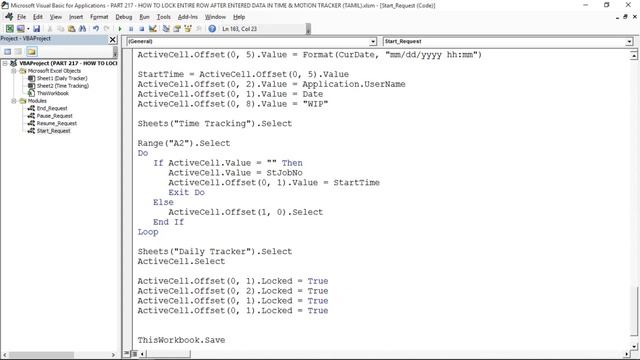
Task: Click the Project panel horizontal scrollbar thumb
Action: pos(42,355)
